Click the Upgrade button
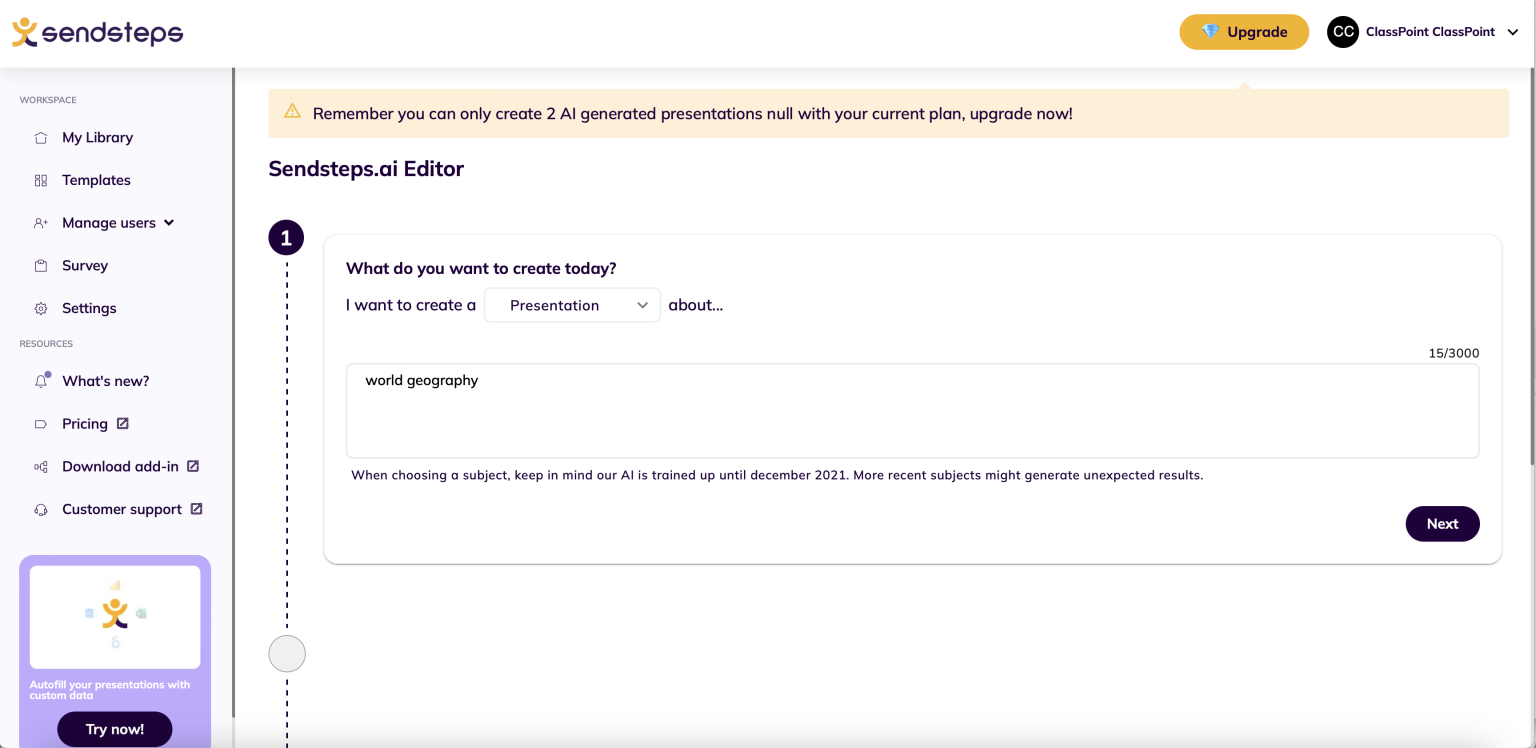This screenshot has height=748, width=1536. point(1243,31)
